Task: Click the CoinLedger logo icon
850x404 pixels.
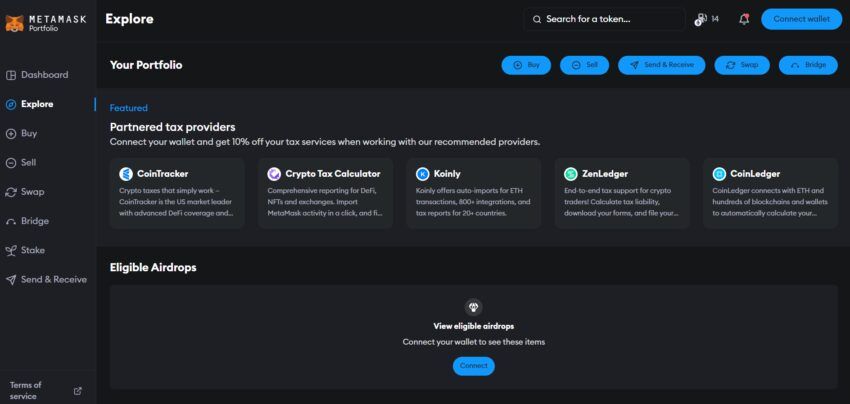Action: point(719,174)
